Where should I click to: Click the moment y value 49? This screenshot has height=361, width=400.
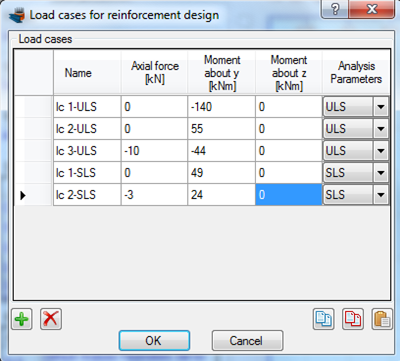(x=222, y=173)
